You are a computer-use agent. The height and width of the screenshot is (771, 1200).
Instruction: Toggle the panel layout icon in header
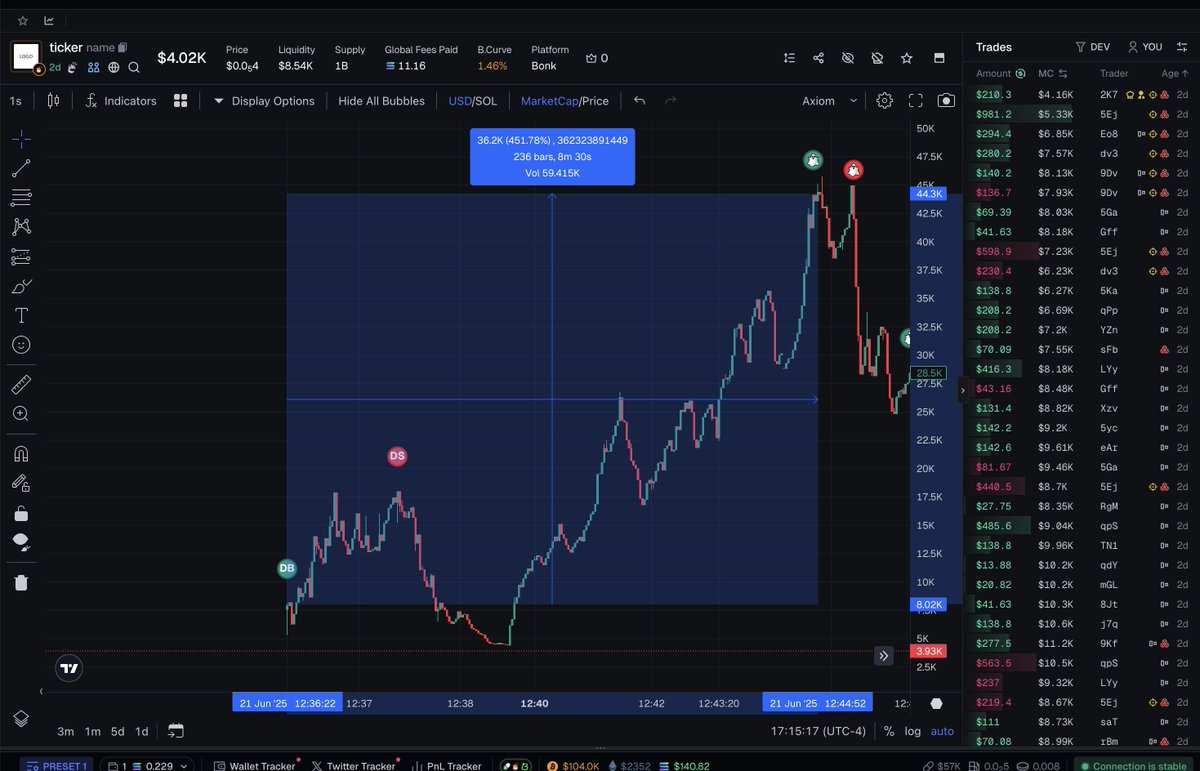point(939,58)
